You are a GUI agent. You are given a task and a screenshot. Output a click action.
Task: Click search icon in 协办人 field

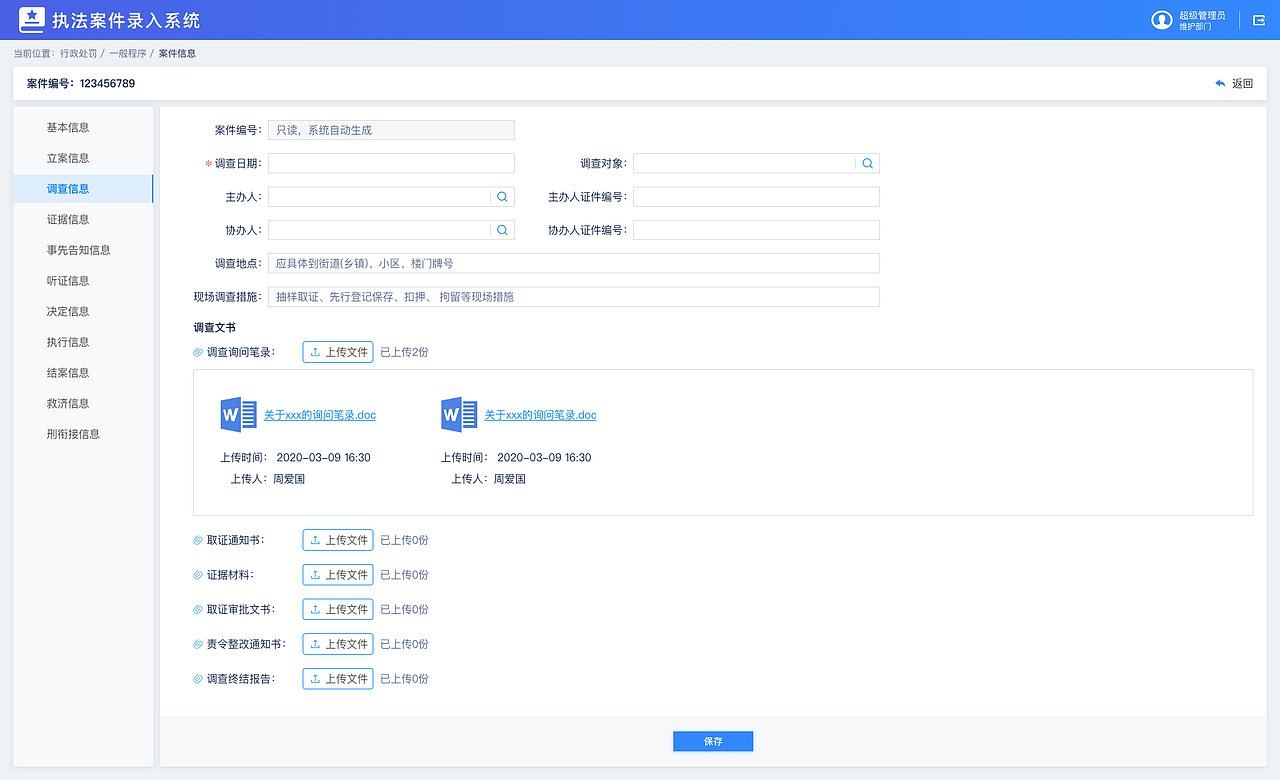coord(502,230)
